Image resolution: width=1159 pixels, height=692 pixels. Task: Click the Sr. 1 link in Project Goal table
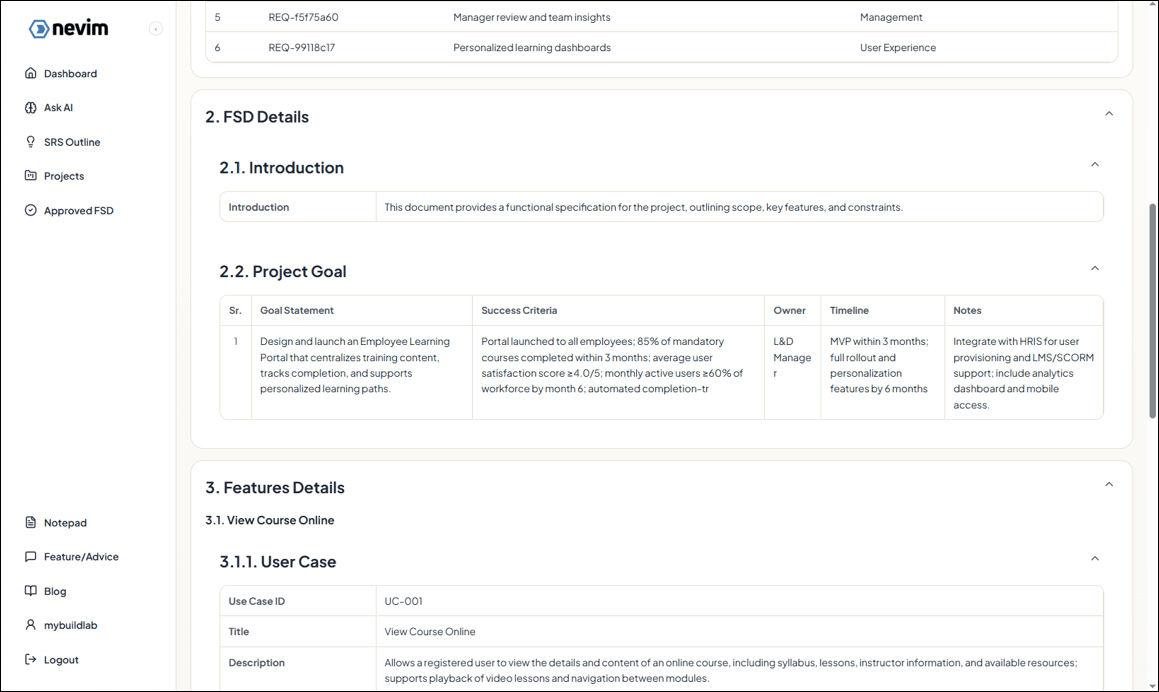click(235, 340)
